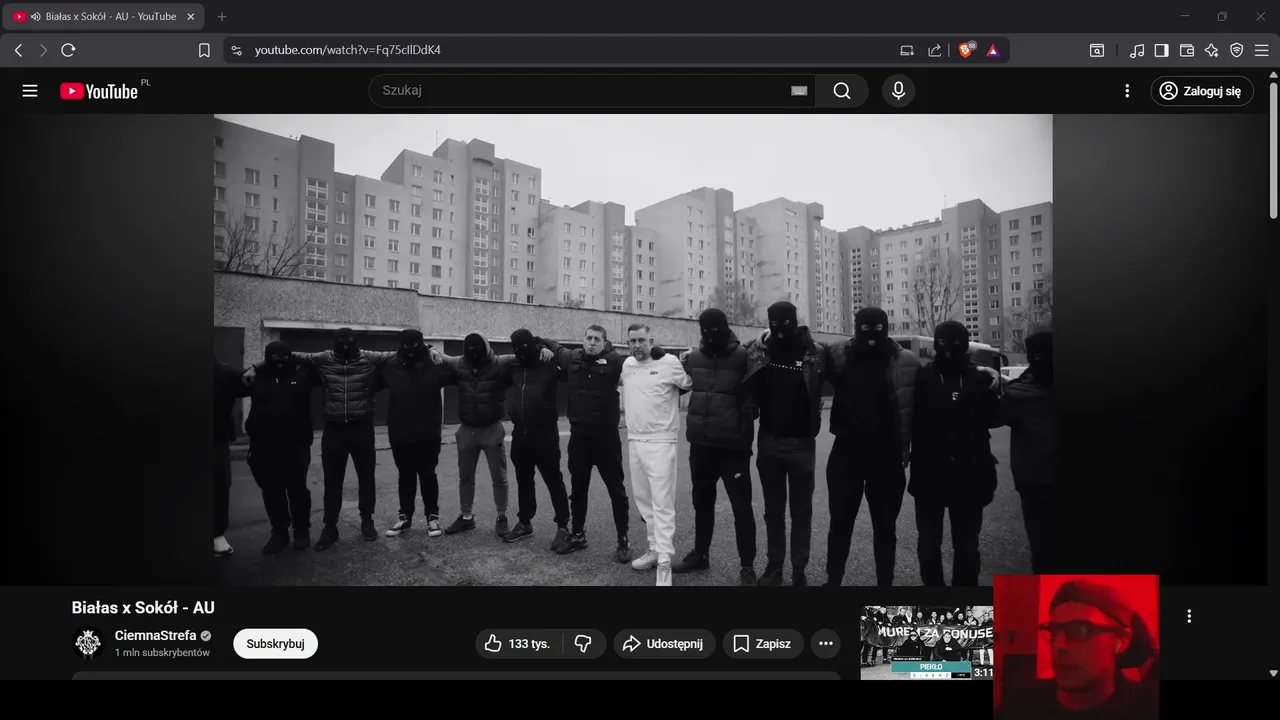
Task: Open the YouTube guide hamburger menu
Action: tap(30, 91)
